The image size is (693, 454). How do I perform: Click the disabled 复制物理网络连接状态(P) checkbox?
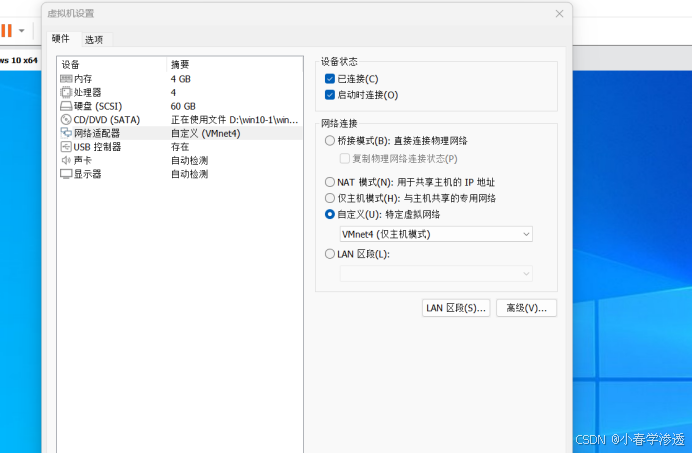point(344,158)
